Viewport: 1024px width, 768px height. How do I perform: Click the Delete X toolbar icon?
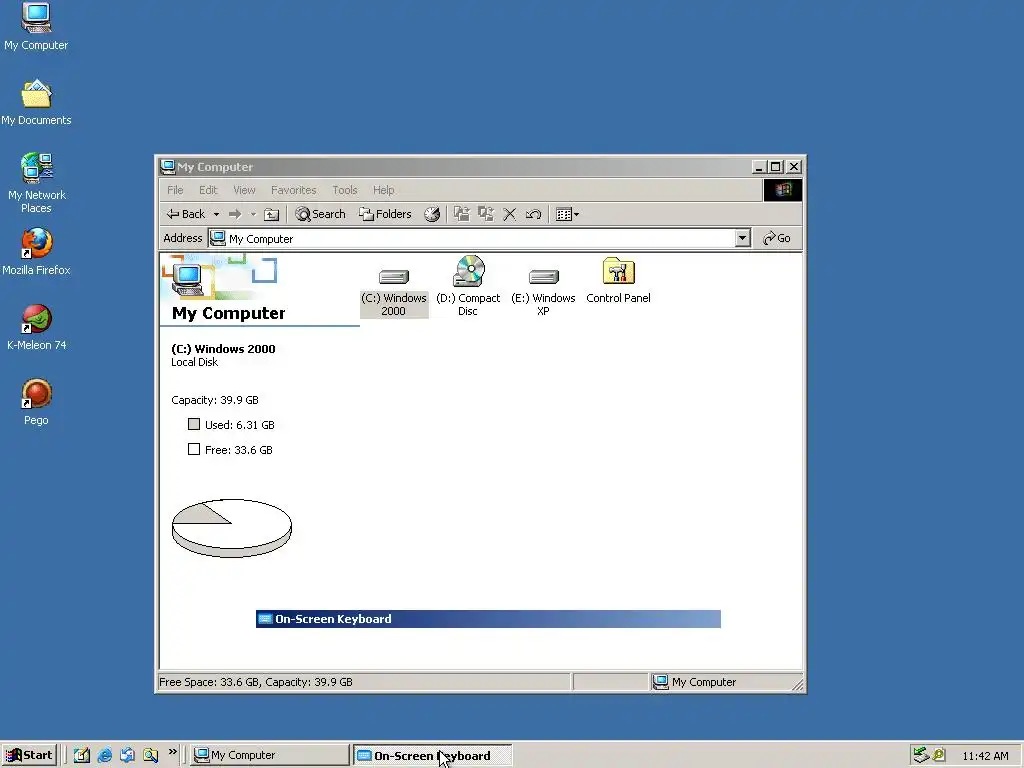(x=509, y=214)
